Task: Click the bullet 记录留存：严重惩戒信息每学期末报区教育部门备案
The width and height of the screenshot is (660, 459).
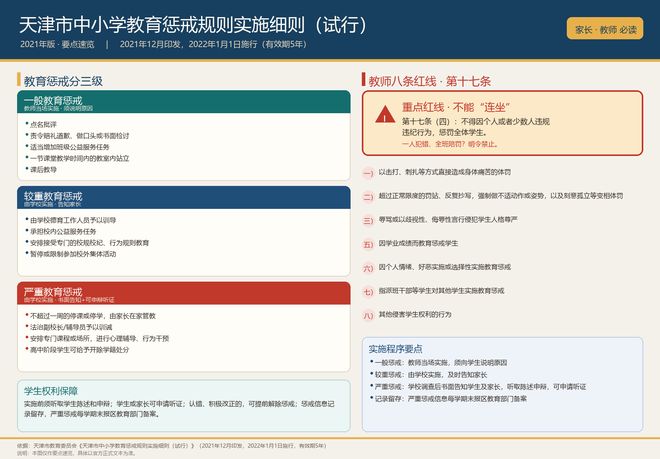Action: point(448,399)
